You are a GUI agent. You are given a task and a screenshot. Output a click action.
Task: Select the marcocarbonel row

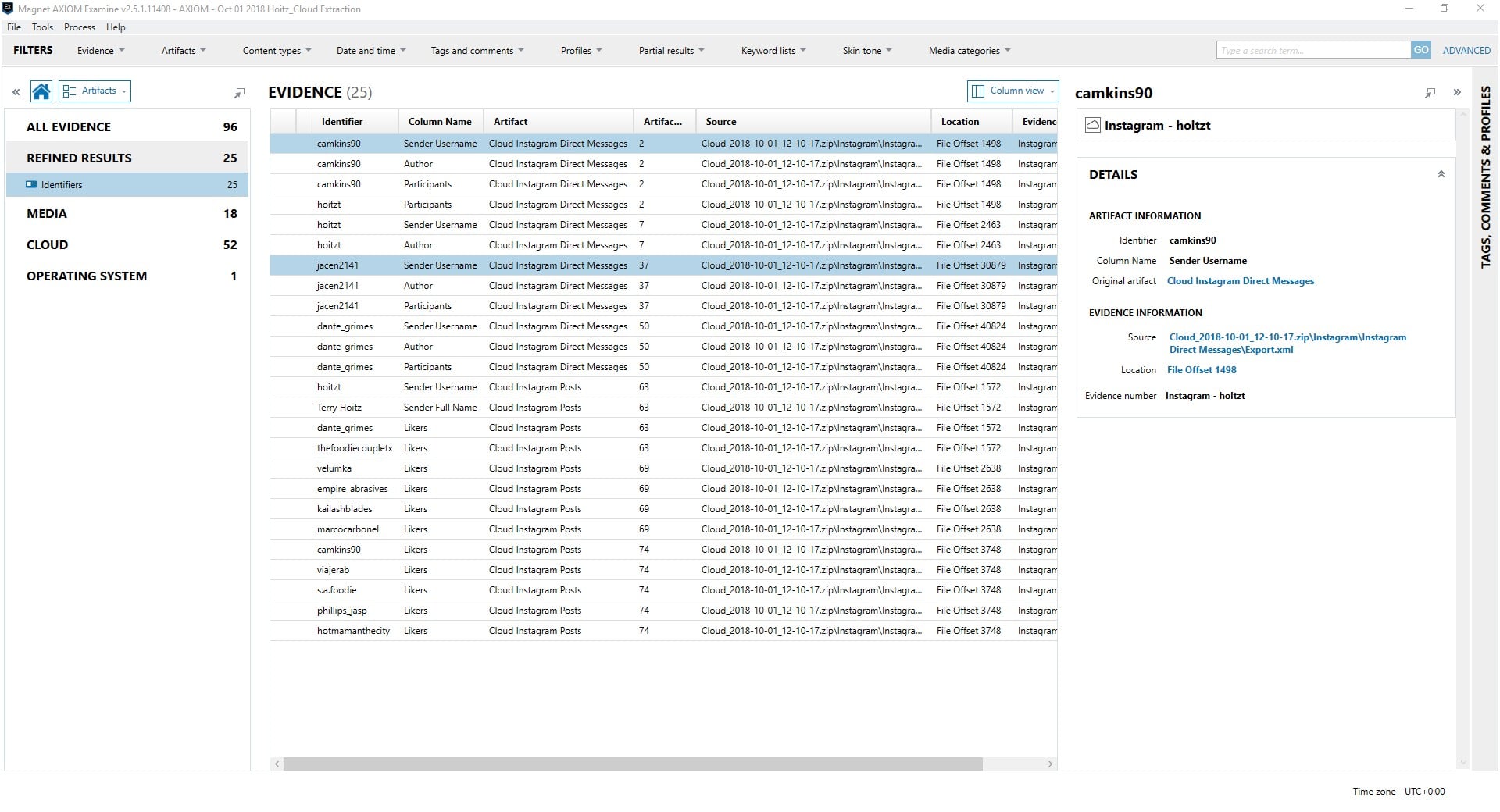[x=664, y=529]
